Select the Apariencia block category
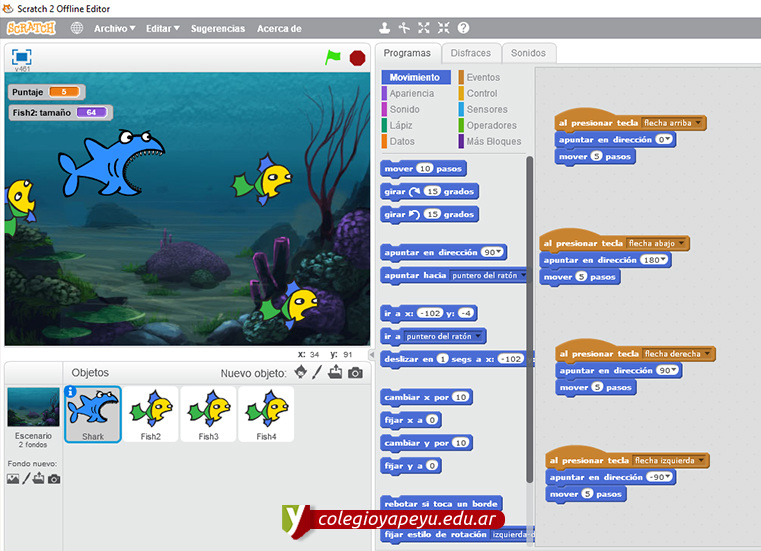 411,93
